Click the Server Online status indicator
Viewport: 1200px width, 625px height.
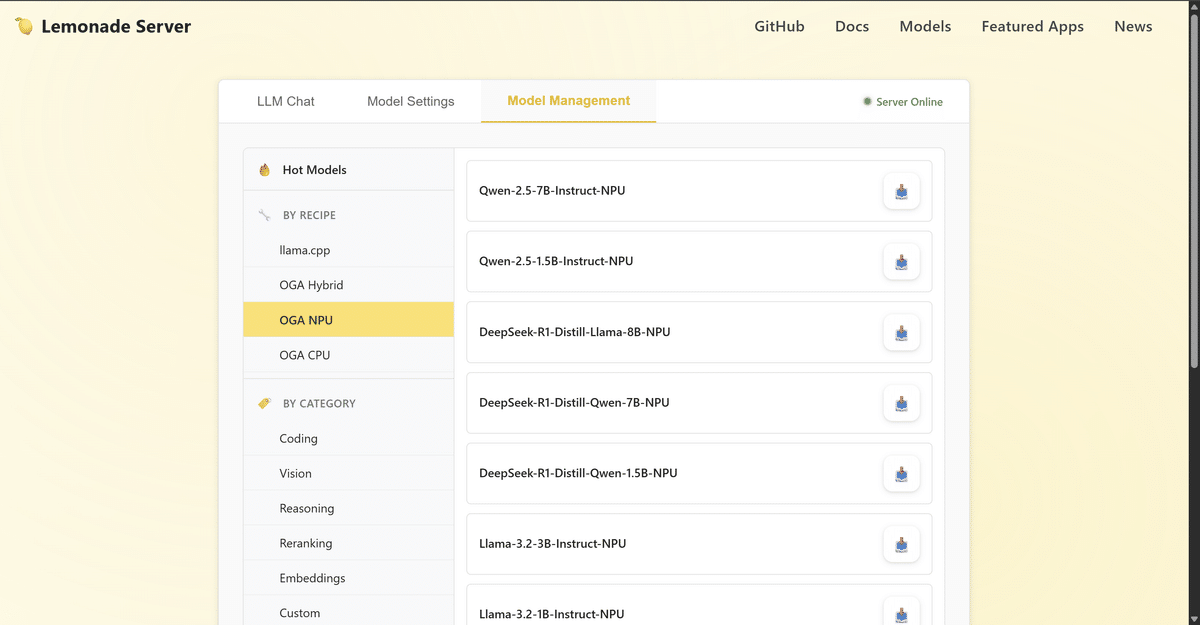[903, 102]
